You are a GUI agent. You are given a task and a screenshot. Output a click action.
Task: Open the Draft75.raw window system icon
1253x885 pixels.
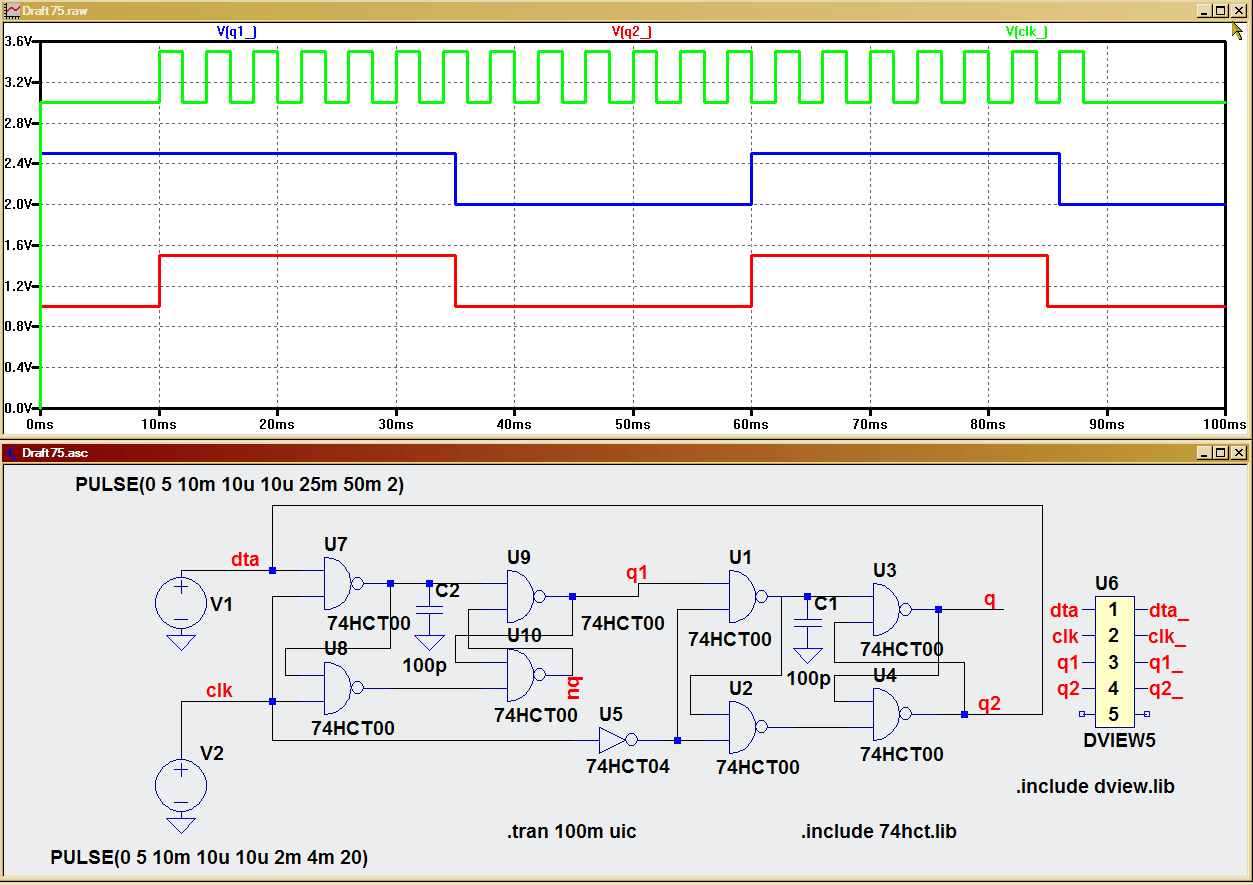(12, 10)
